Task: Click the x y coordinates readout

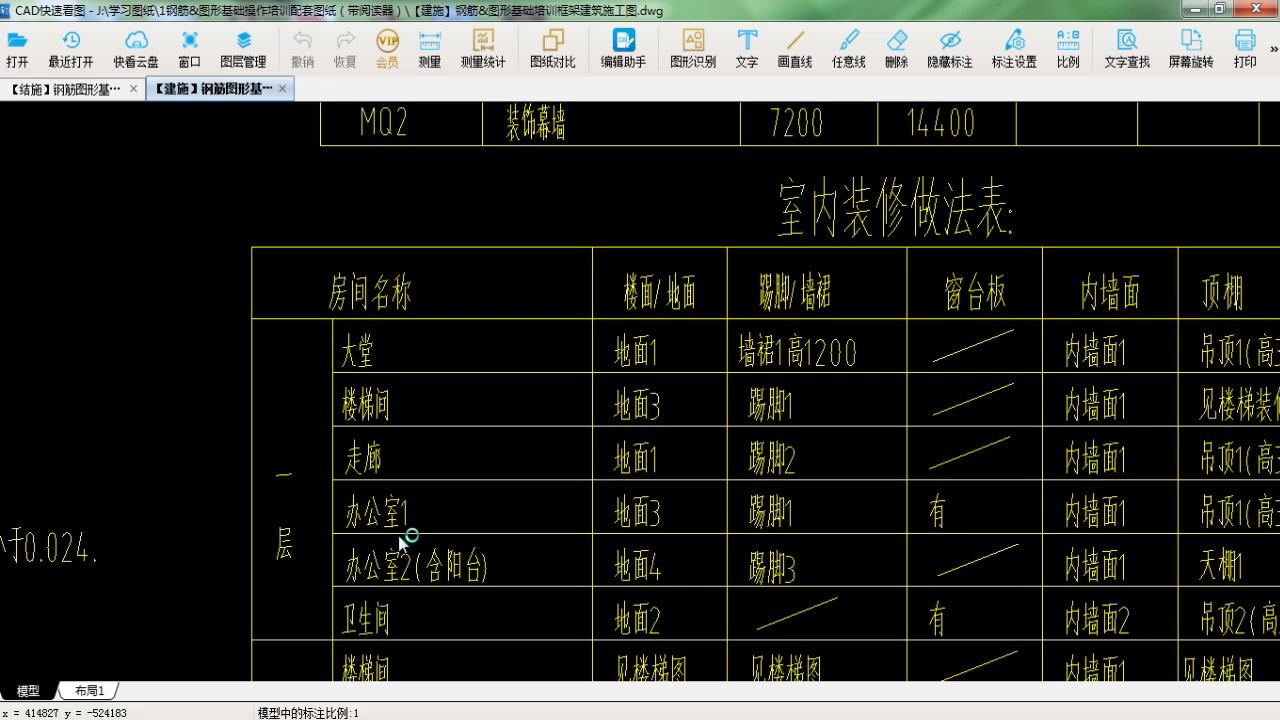Action: [64, 713]
